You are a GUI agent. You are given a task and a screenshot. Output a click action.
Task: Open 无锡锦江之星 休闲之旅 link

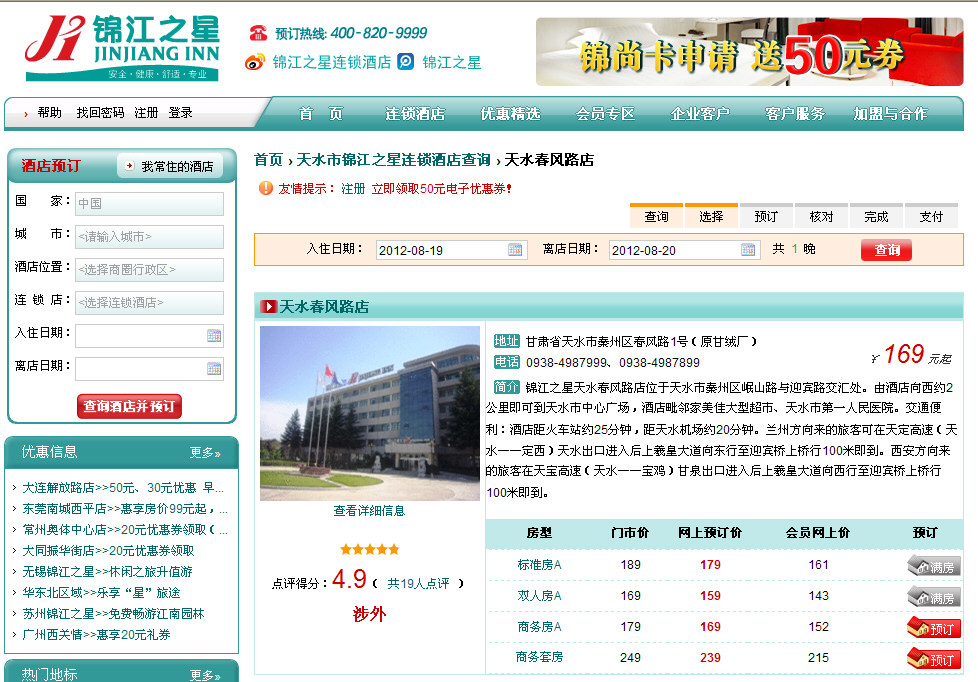coord(107,571)
